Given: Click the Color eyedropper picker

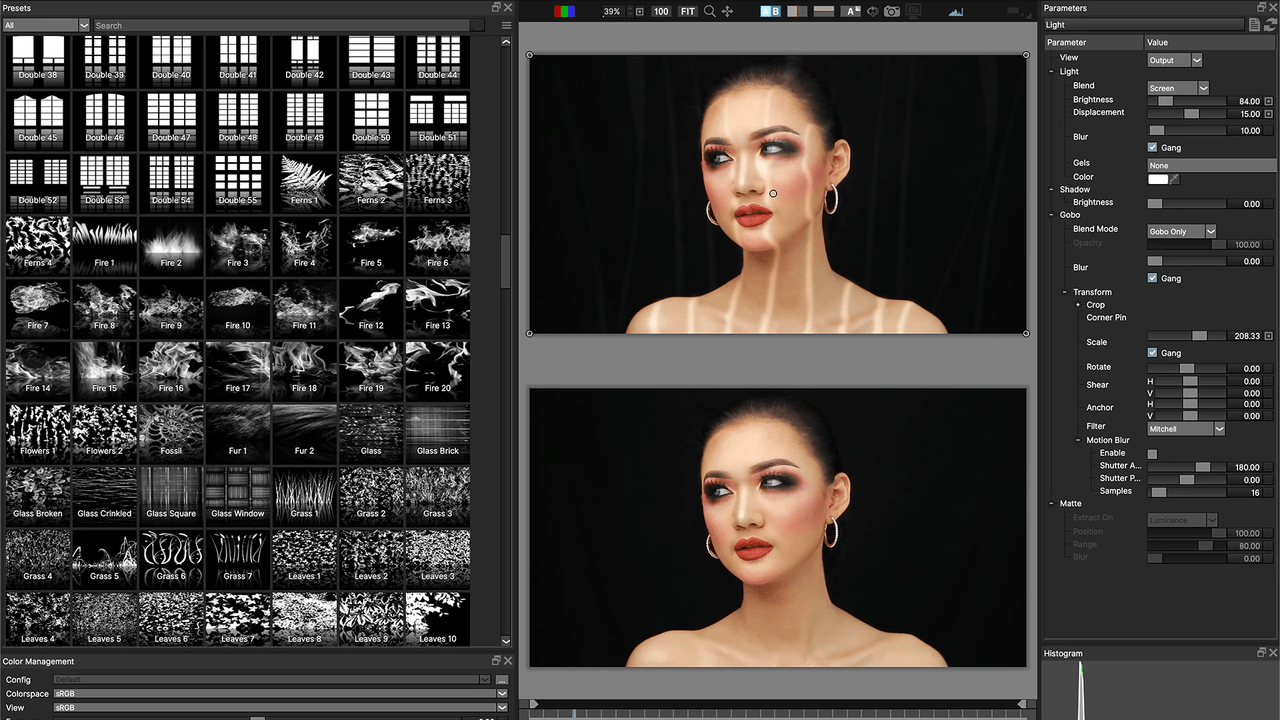Looking at the screenshot, I should [x=1175, y=179].
